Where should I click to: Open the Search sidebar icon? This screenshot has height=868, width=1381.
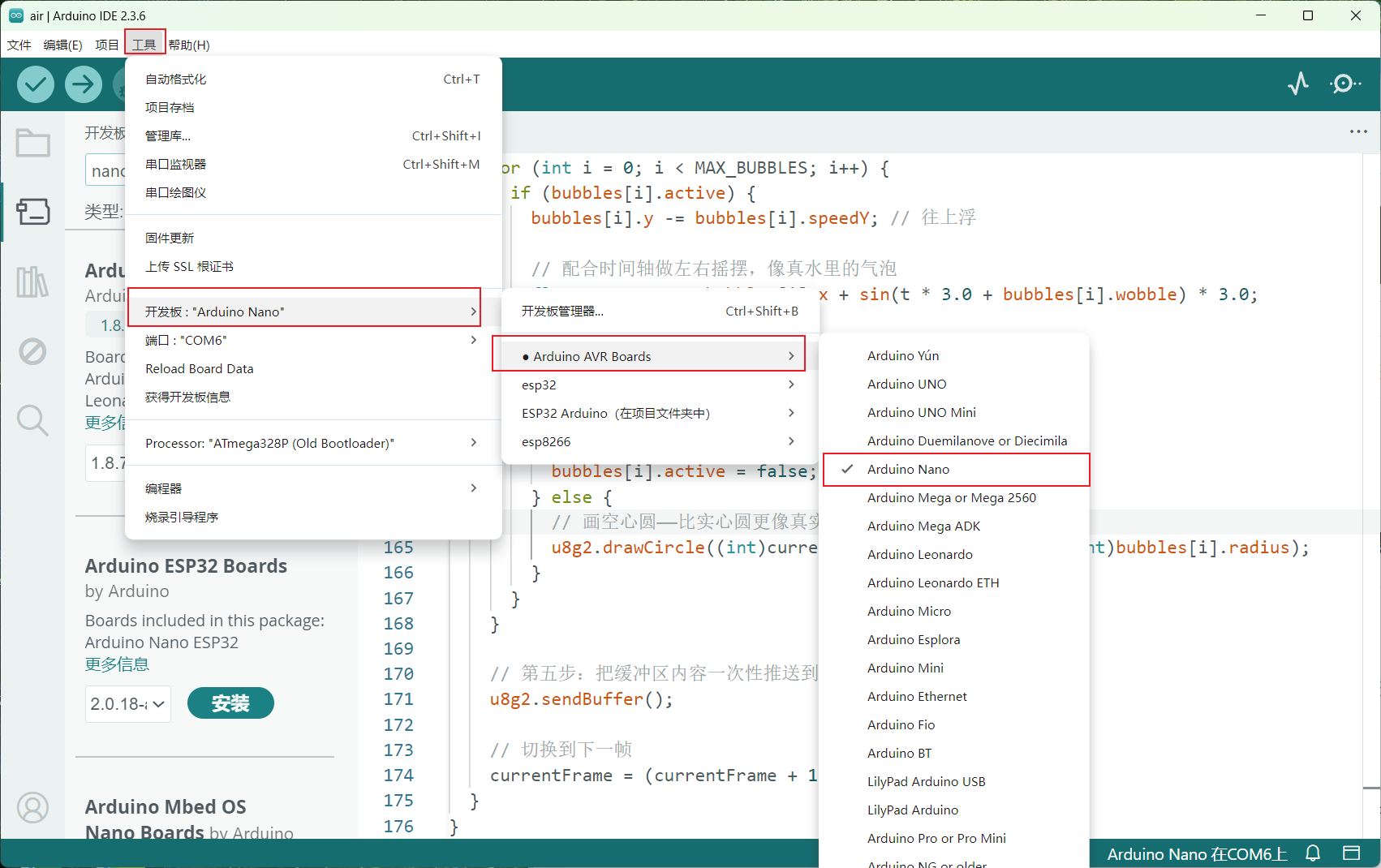click(x=33, y=420)
